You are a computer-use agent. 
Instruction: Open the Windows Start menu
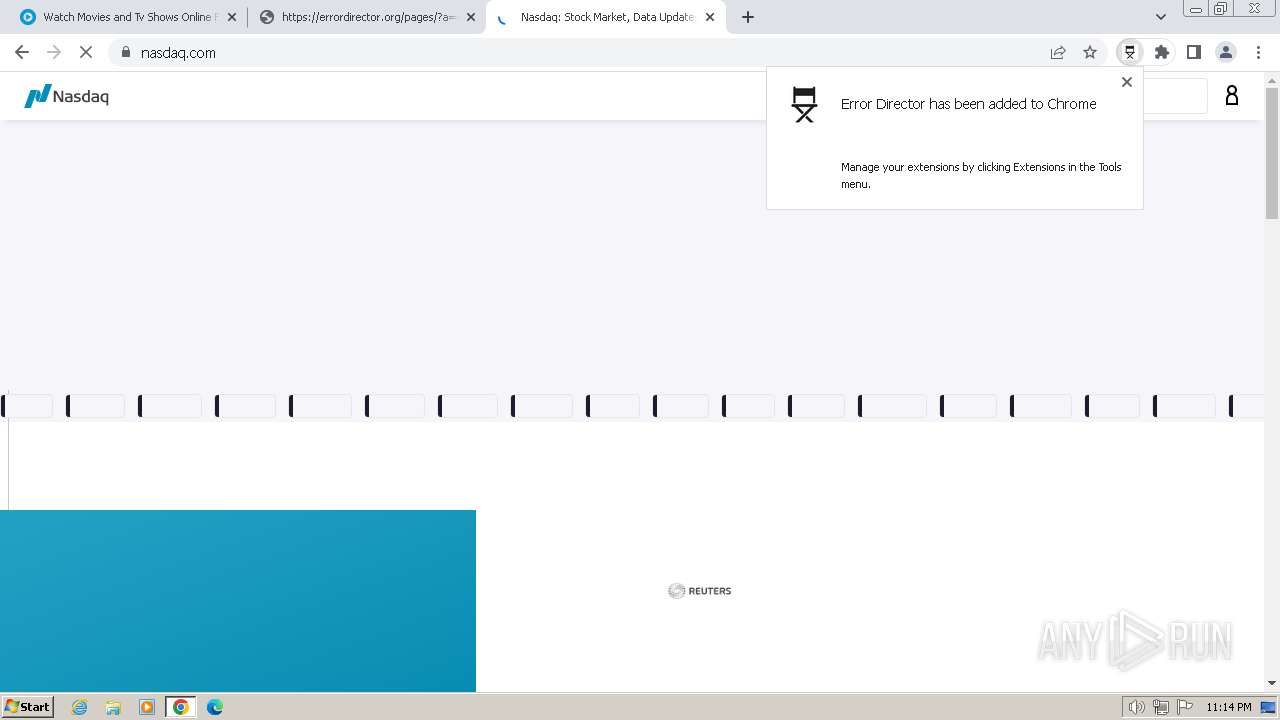pos(28,706)
